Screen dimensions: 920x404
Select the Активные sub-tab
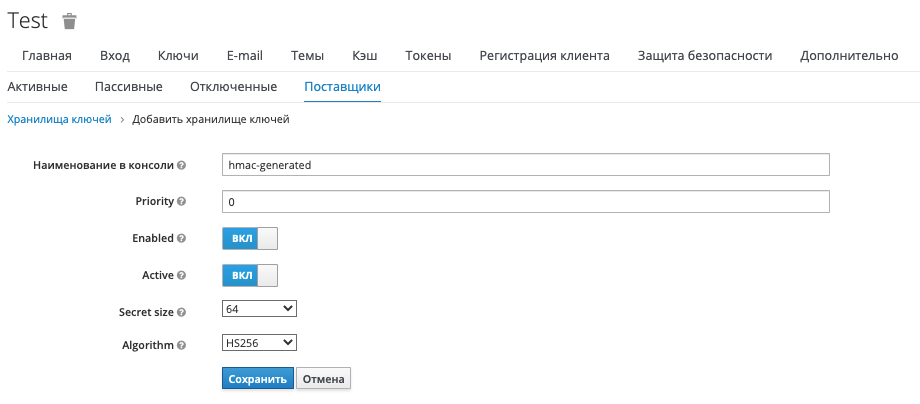(x=37, y=87)
